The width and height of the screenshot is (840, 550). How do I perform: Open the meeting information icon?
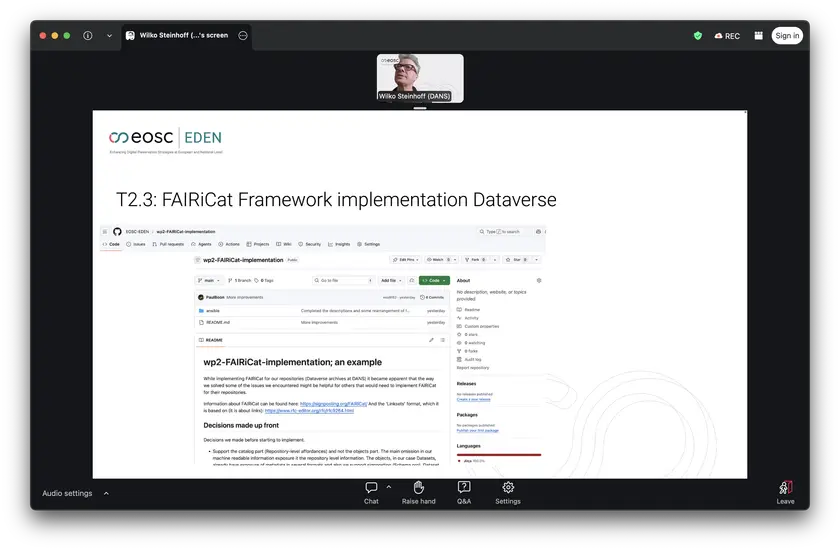tap(87, 35)
